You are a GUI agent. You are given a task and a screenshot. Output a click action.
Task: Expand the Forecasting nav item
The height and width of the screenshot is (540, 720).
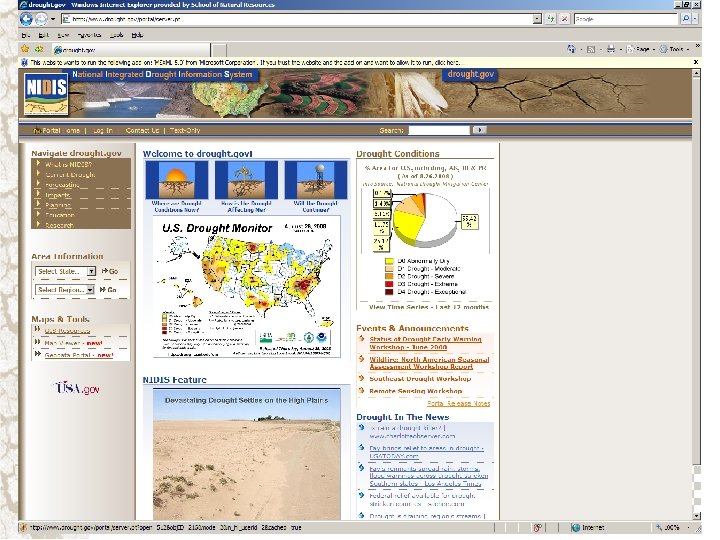[x=62, y=185]
